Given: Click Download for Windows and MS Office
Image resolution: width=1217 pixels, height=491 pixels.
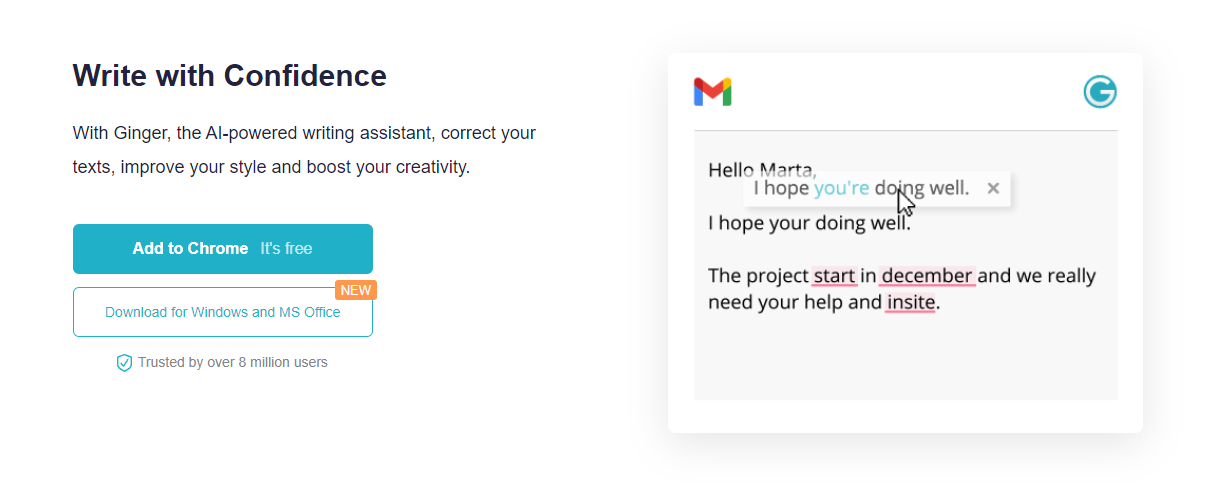Looking at the screenshot, I should click(222, 312).
